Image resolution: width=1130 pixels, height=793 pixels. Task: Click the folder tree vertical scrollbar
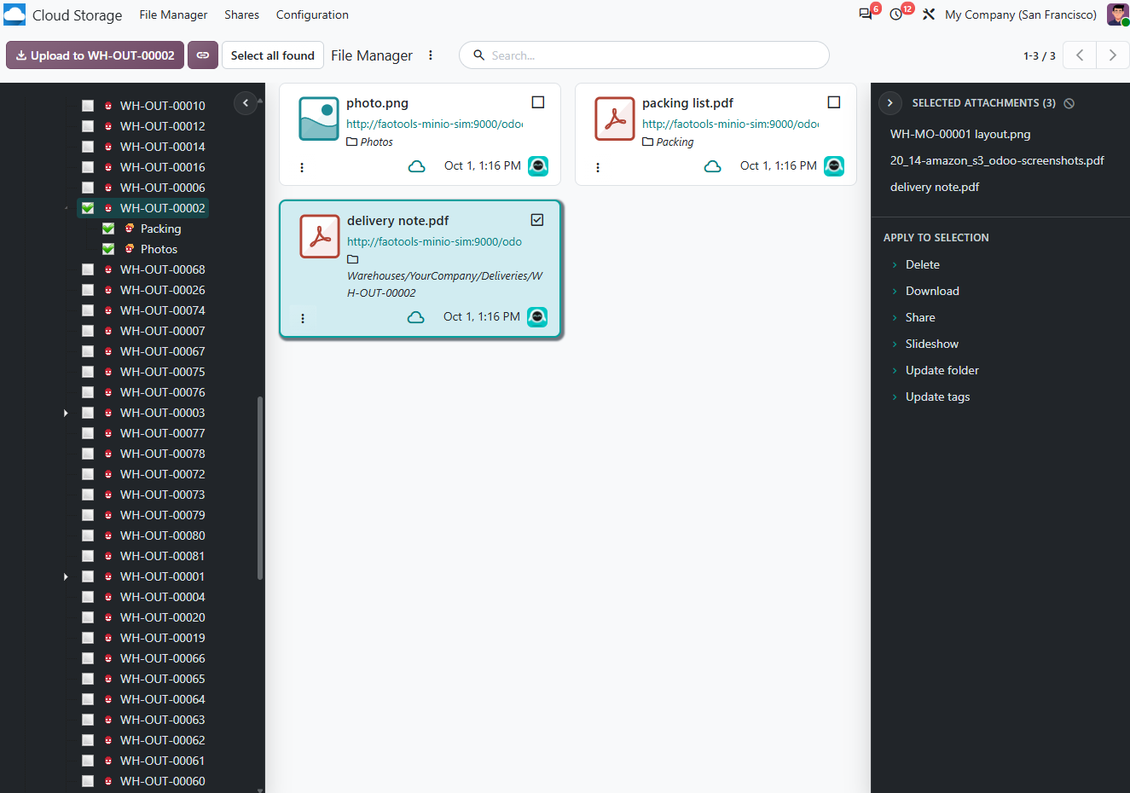[x=260, y=487]
